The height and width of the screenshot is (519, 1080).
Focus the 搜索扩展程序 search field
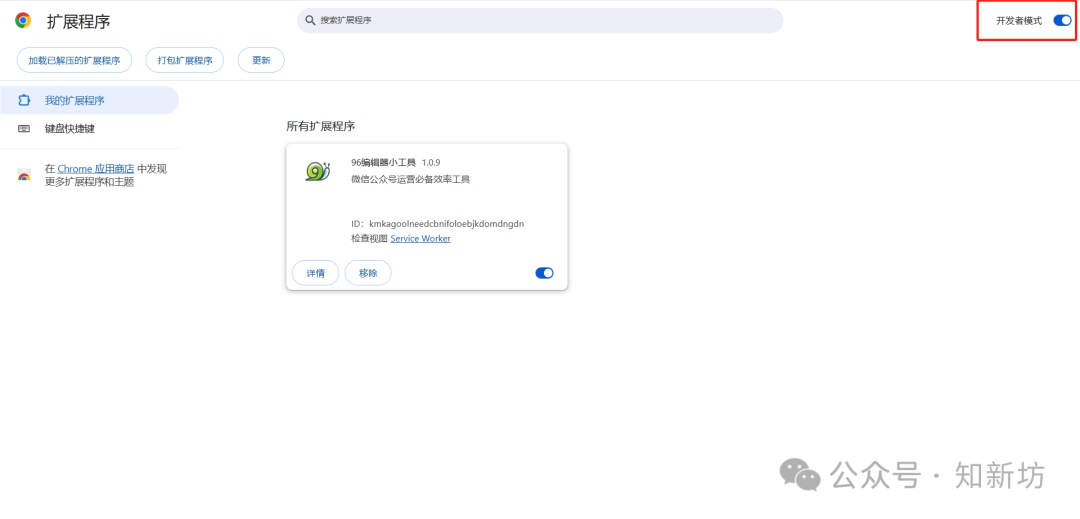540,21
